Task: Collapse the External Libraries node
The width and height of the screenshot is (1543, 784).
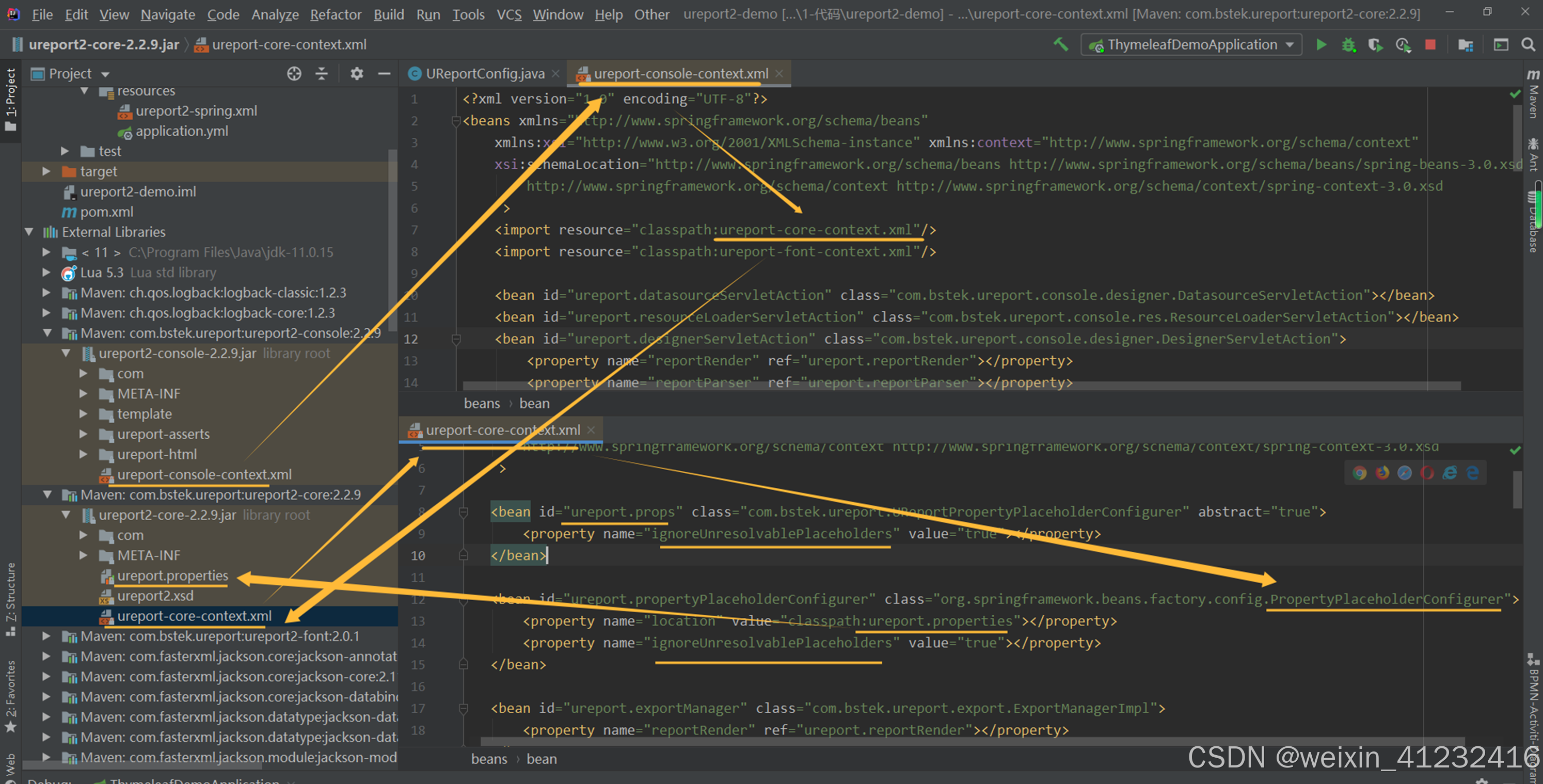Action: tap(29, 232)
